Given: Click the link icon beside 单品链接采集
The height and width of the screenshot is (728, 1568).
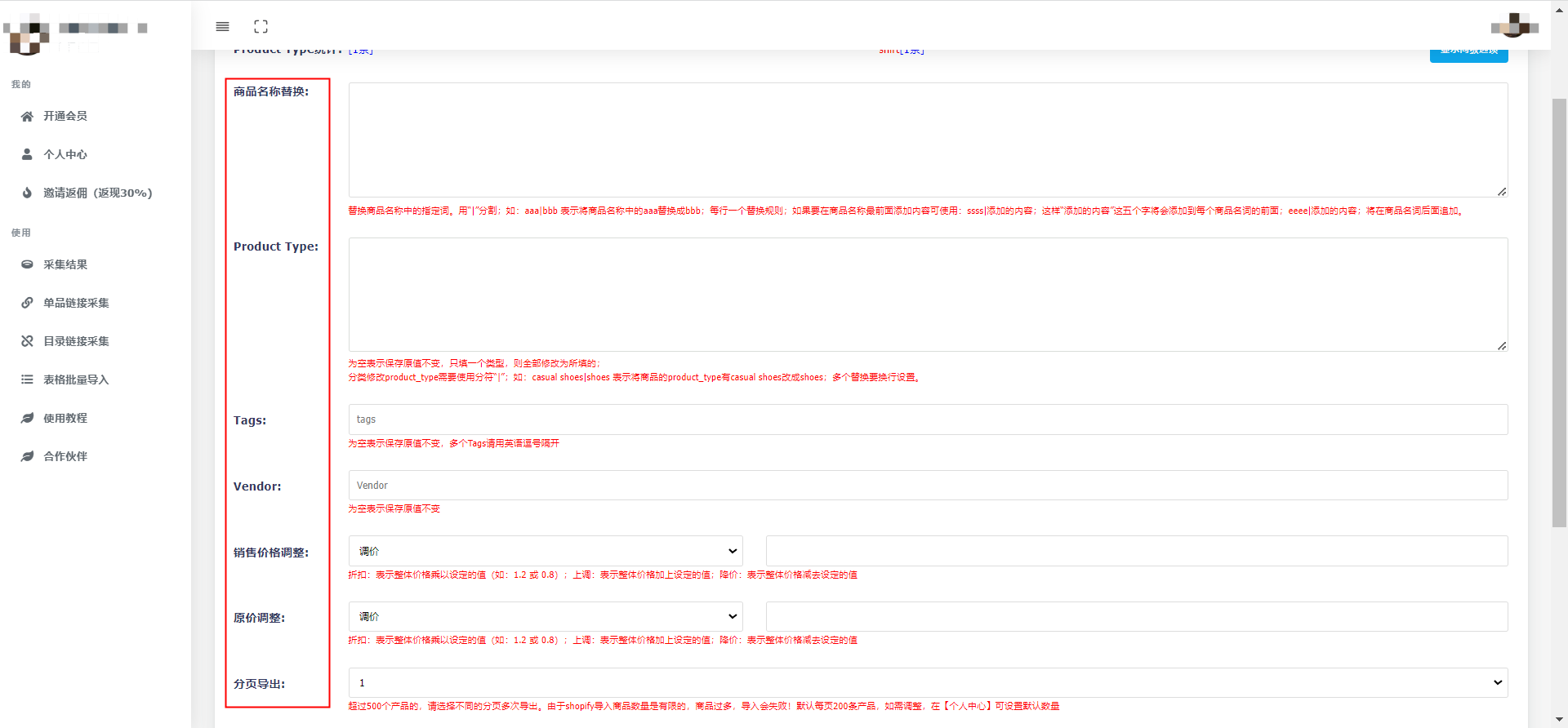Looking at the screenshot, I should pos(27,303).
